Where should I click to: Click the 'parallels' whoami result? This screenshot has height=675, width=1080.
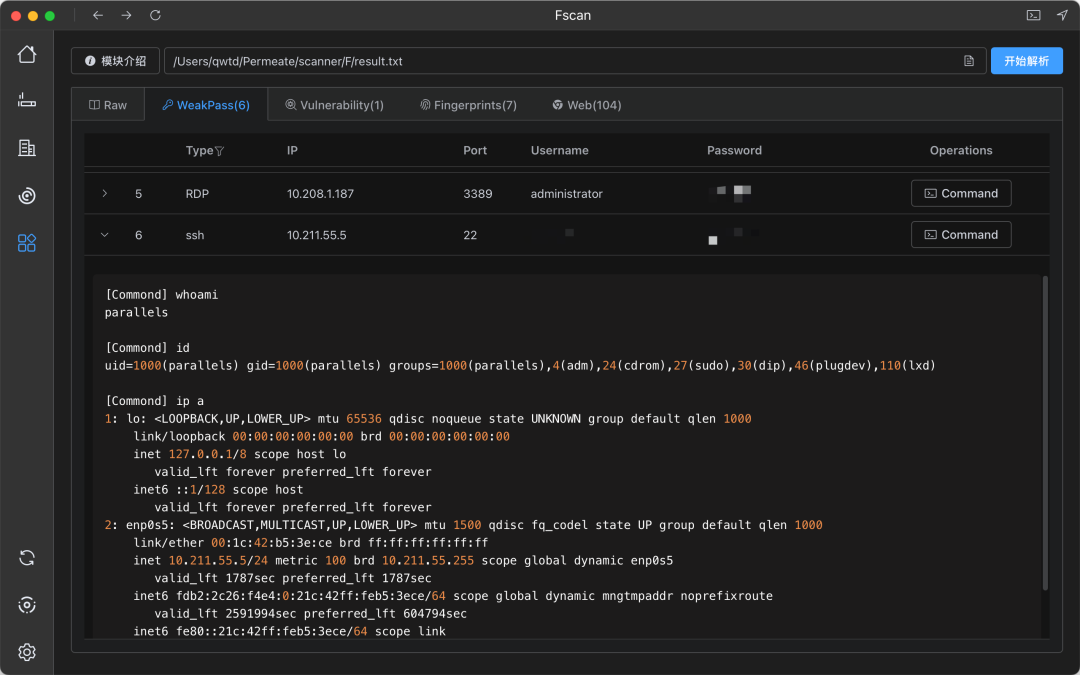[136, 313]
